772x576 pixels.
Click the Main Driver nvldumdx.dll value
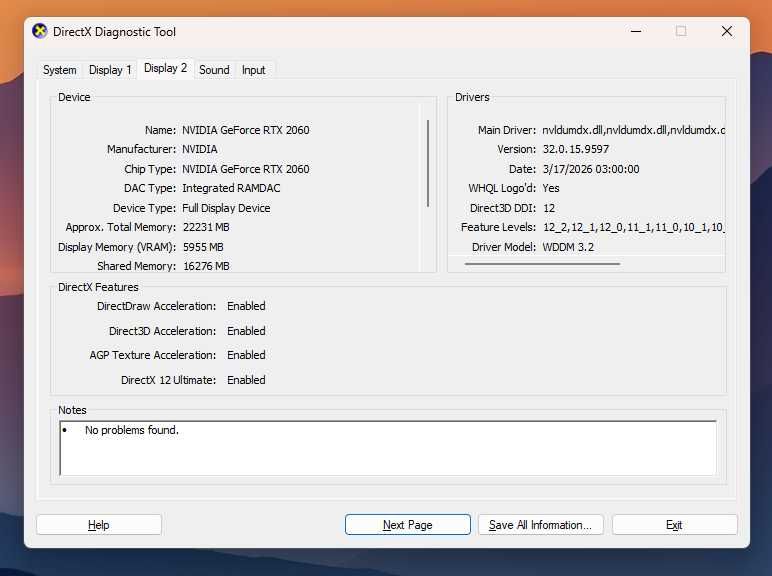coord(634,130)
